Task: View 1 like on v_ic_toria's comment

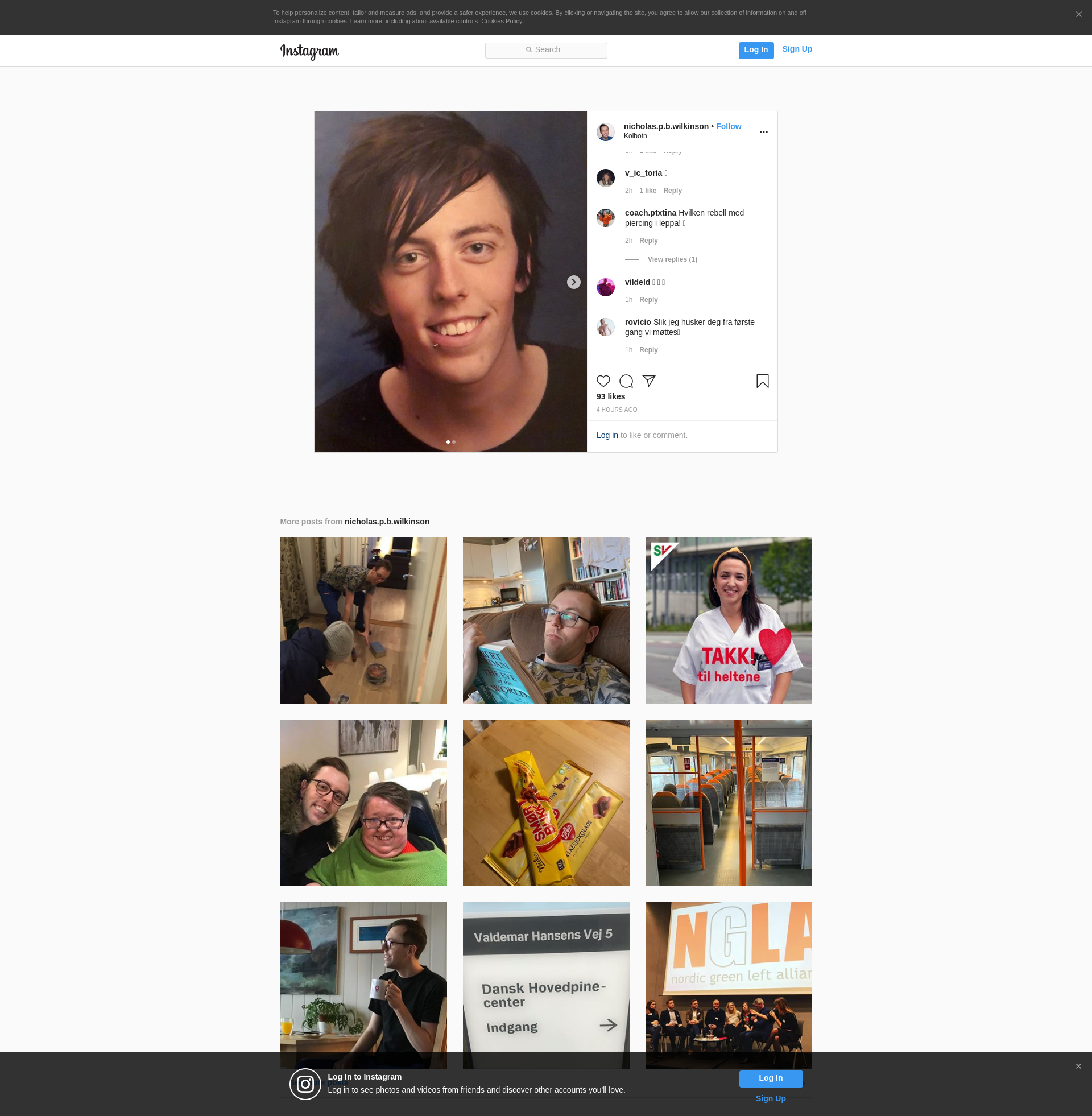Action: point(647,191)
